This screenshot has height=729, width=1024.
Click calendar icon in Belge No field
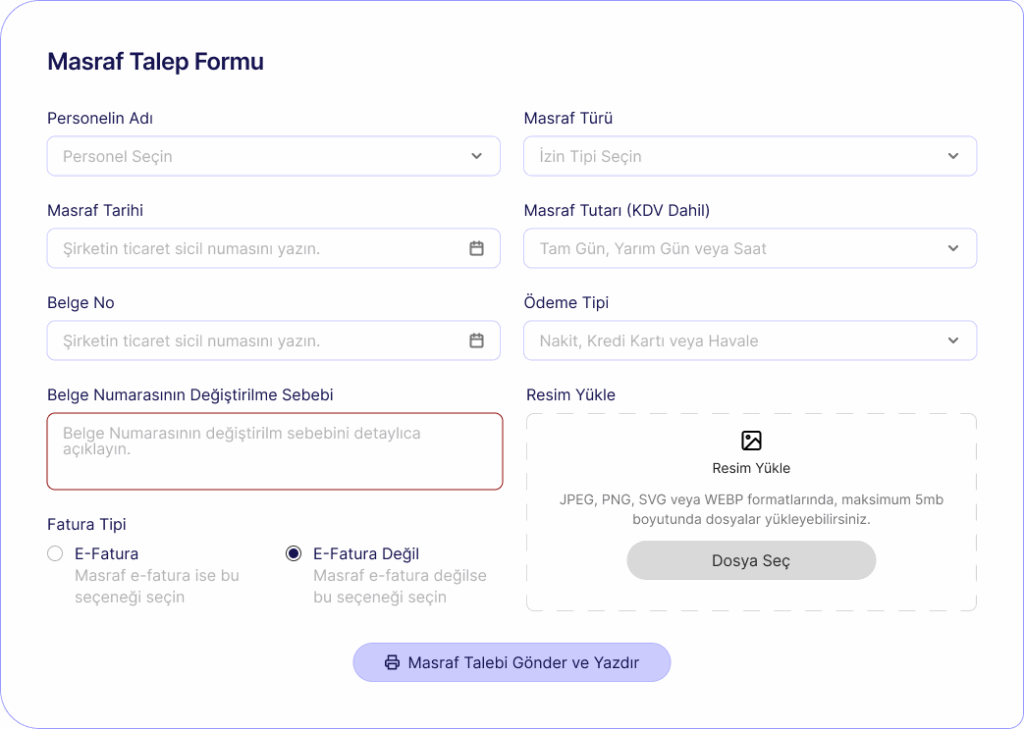pos(477,341)
